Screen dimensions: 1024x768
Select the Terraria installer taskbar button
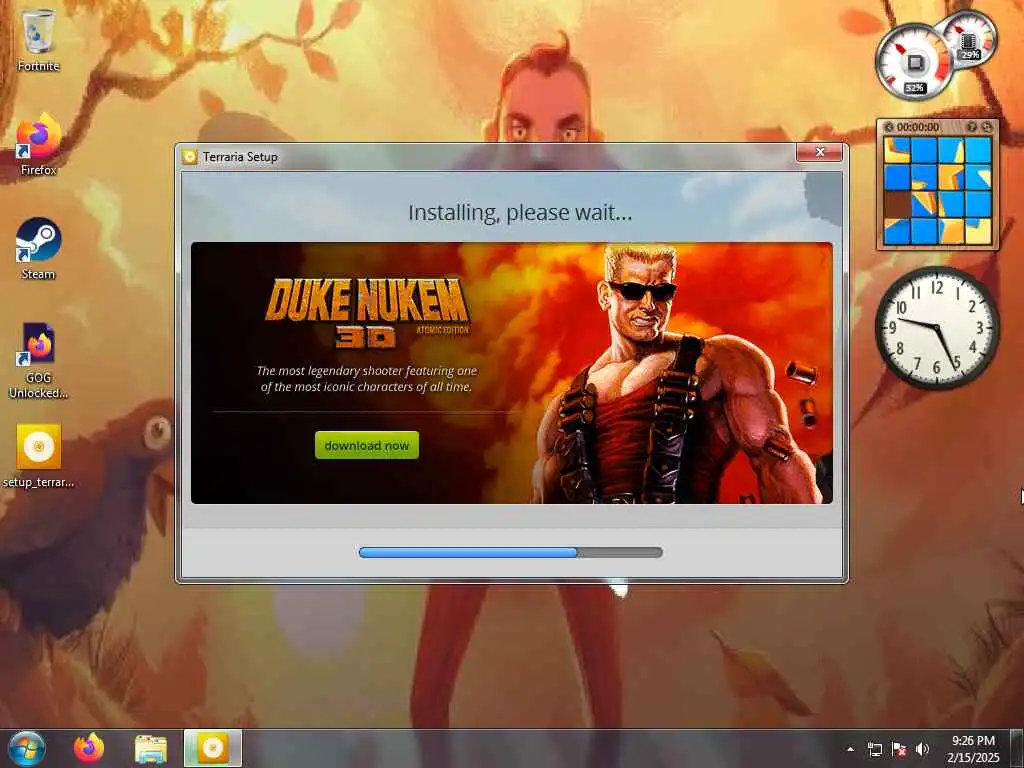[x=213, y=748]
